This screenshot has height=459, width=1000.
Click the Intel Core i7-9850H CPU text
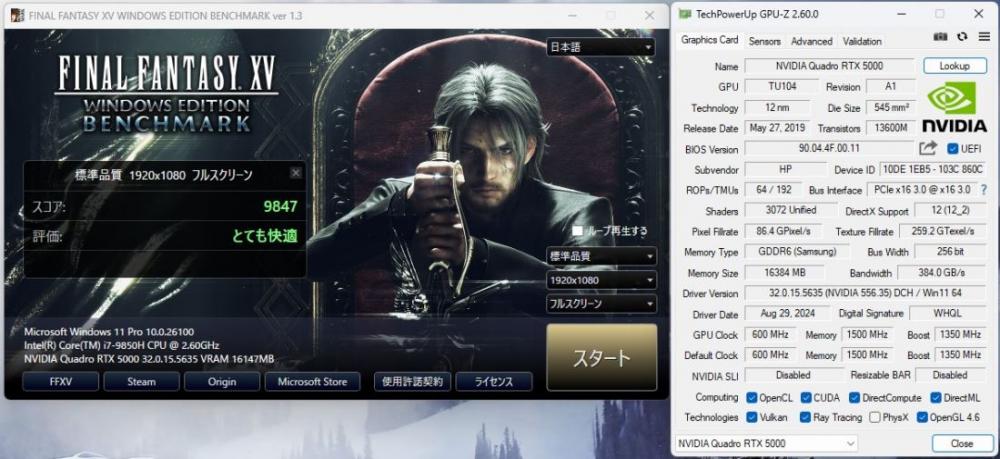point(122,345)
